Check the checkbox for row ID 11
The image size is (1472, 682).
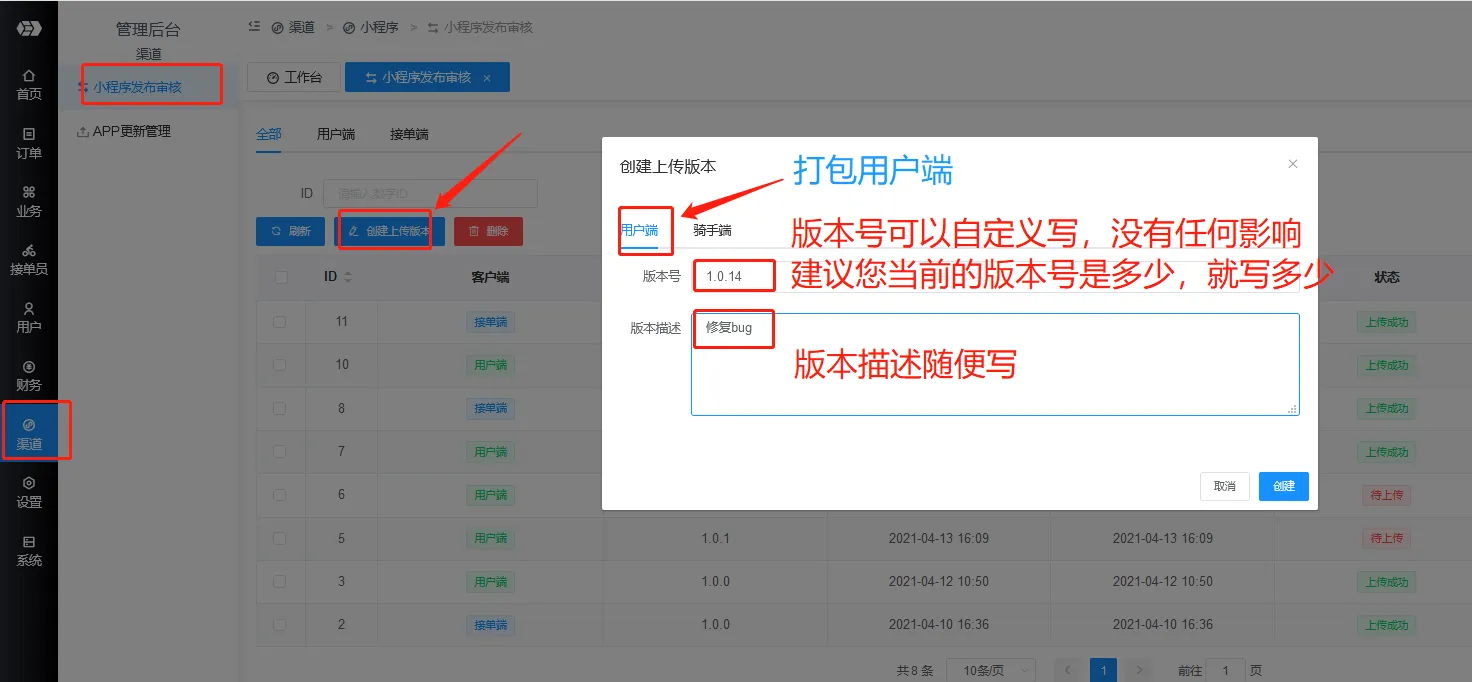click(281, 321)
